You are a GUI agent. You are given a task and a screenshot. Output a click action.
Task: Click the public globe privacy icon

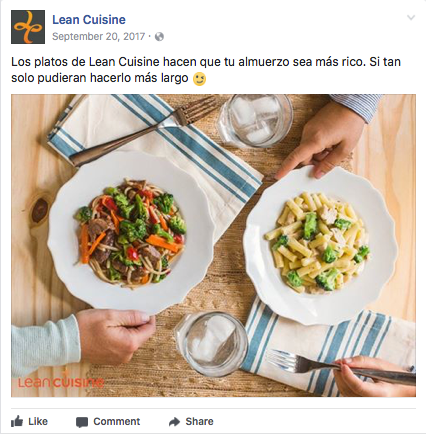(x=160, y=37)
